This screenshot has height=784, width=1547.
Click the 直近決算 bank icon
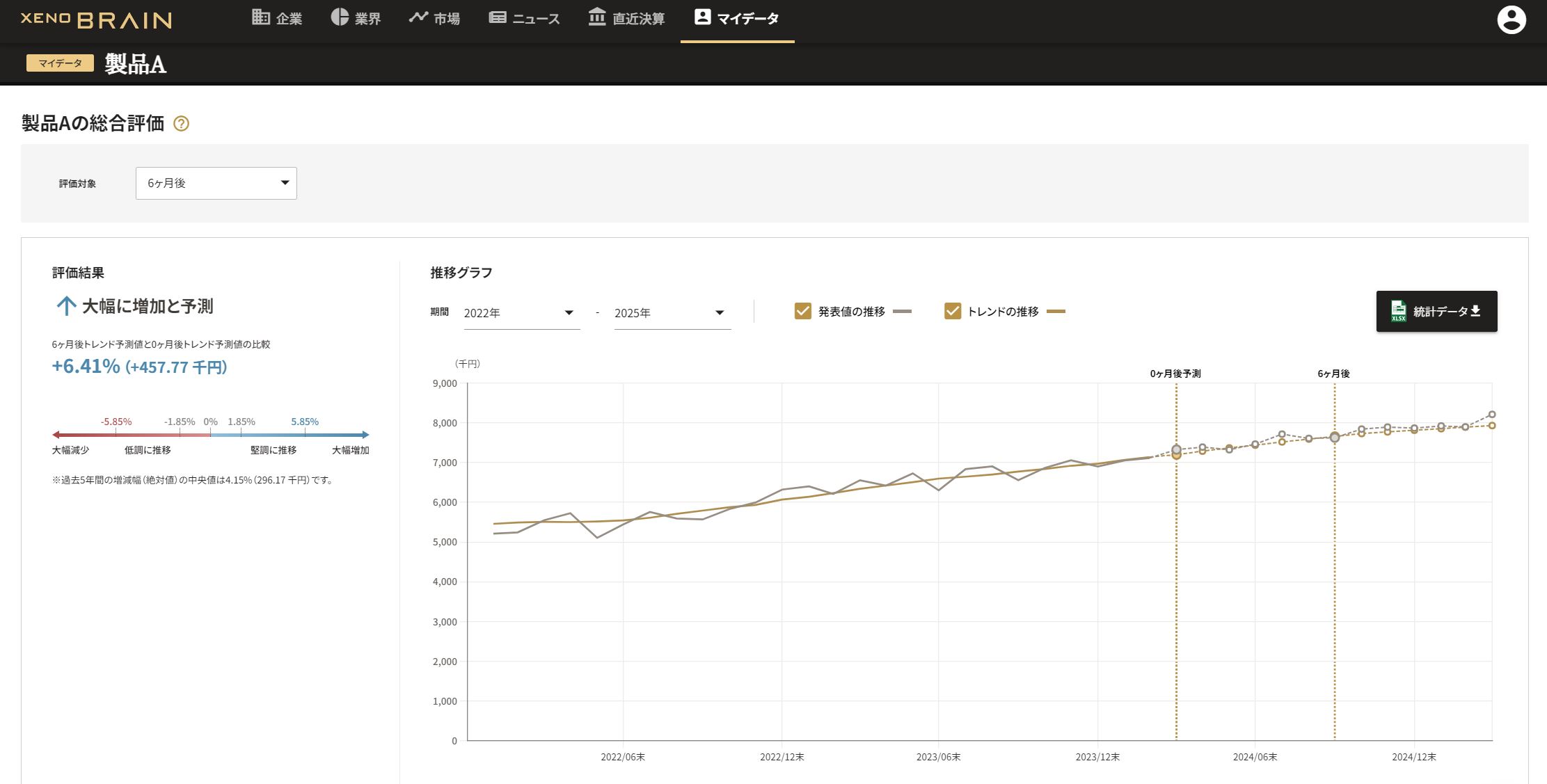(597, 17)
